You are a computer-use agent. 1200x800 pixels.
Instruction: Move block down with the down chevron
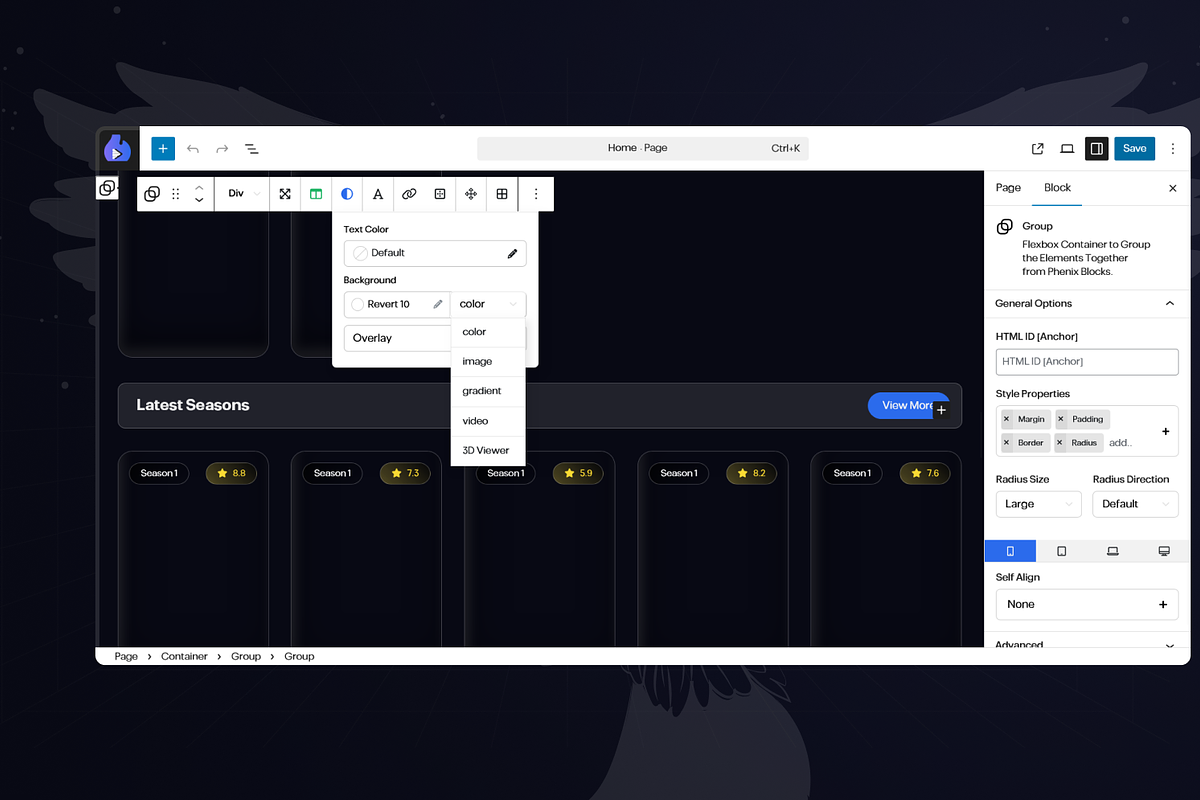(199, 201)
